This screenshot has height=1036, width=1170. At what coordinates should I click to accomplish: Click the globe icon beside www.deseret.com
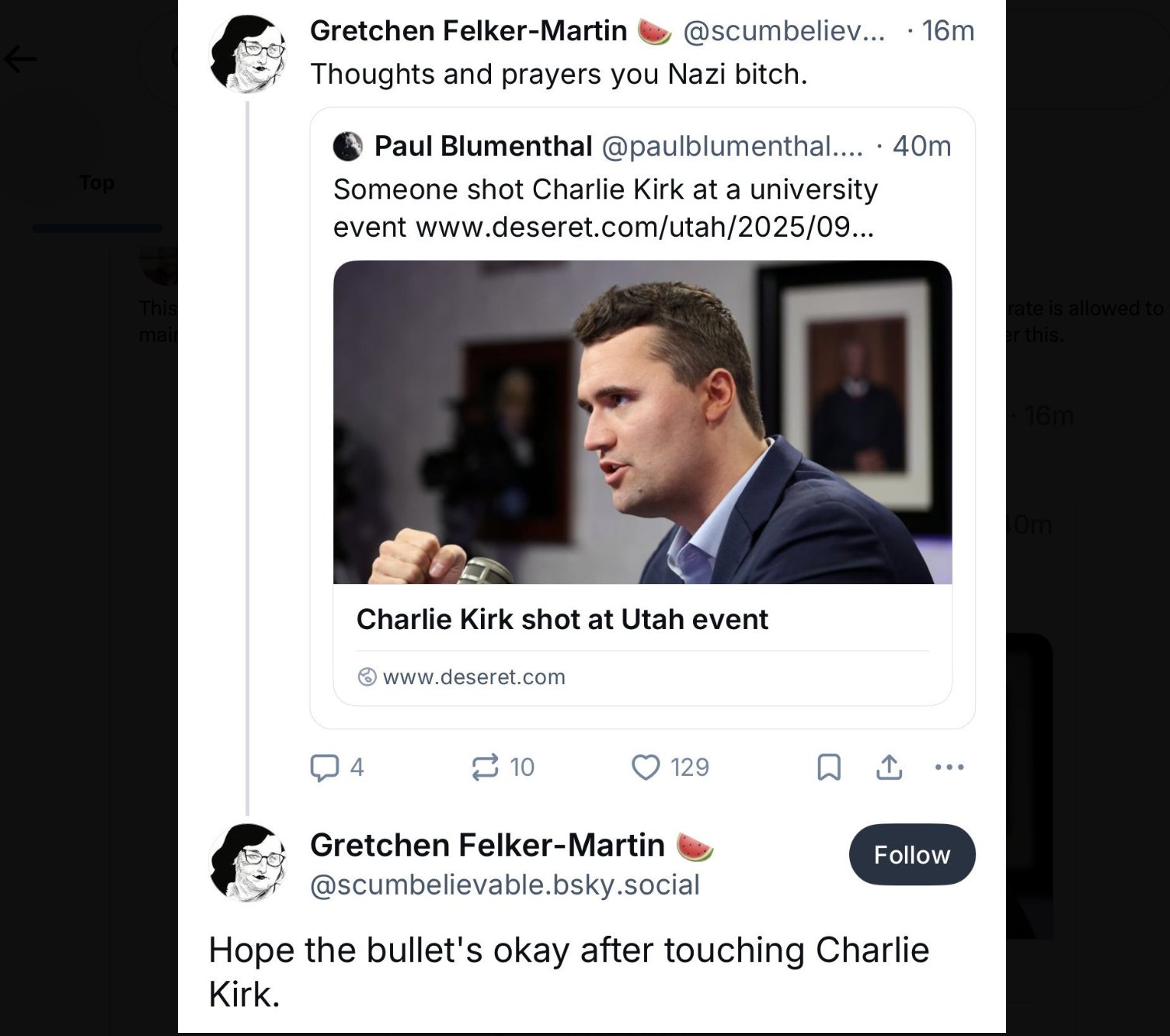[x=367, y=677]
